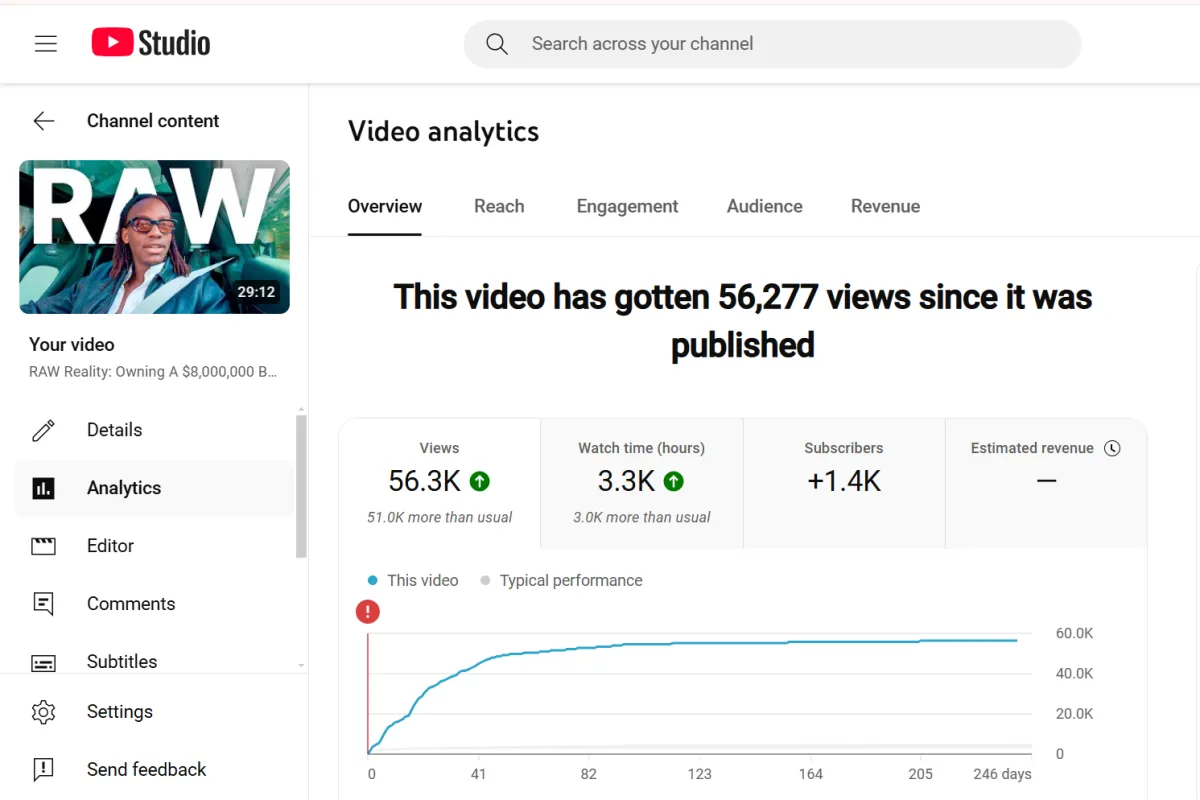The image size is (1200, 800).
Task: Select the Watch time (hours) card
Action: point(642,484)
